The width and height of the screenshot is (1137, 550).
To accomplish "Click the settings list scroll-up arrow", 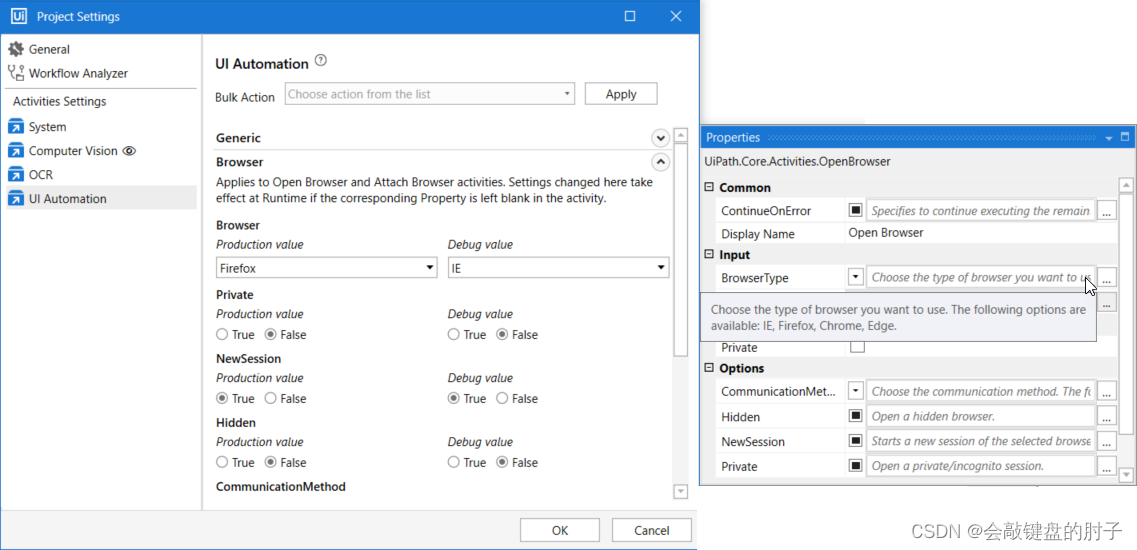I will pyautogui.click(x=680, y=135).
